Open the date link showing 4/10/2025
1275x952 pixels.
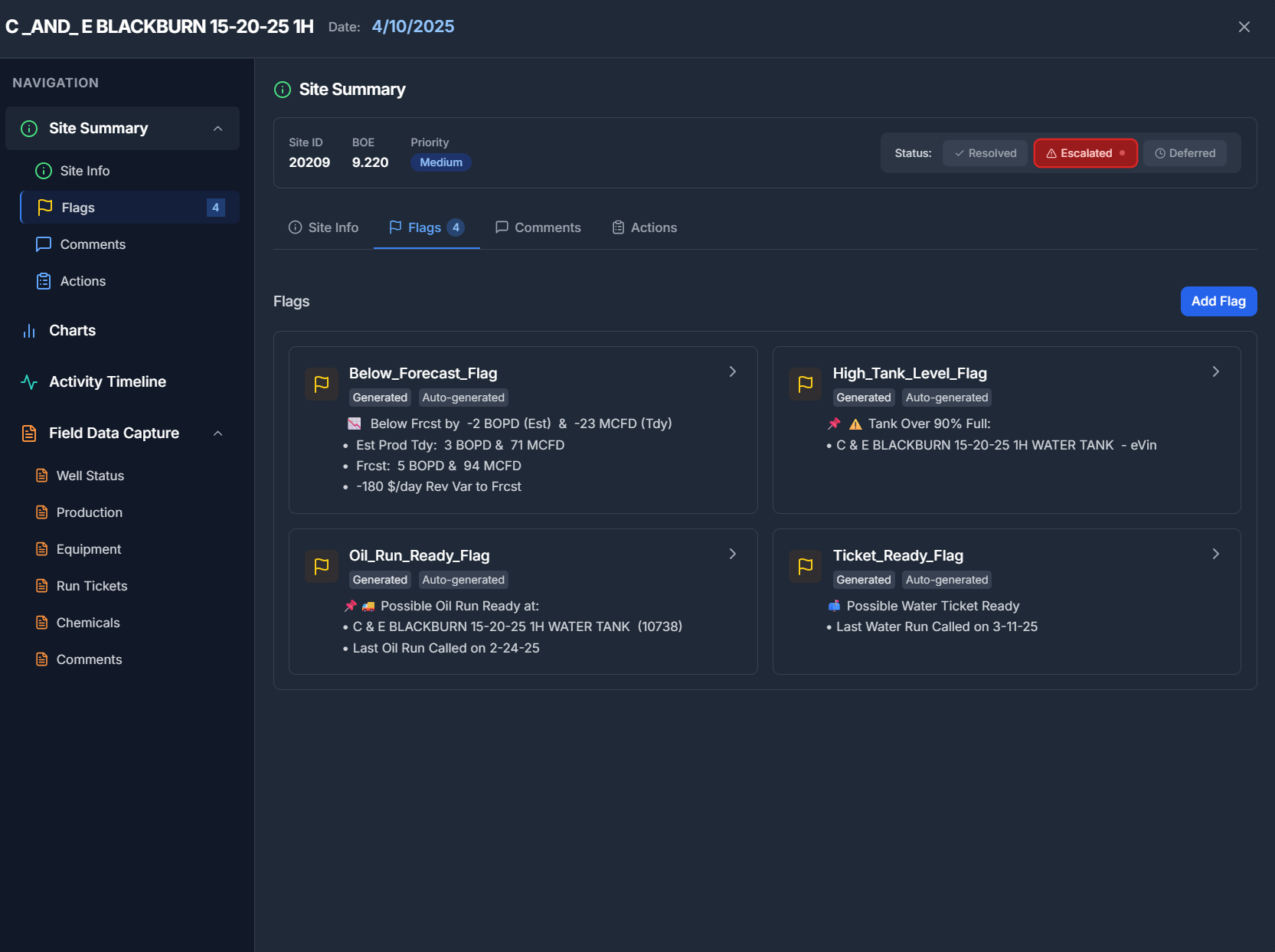click(x=413, y=26)
